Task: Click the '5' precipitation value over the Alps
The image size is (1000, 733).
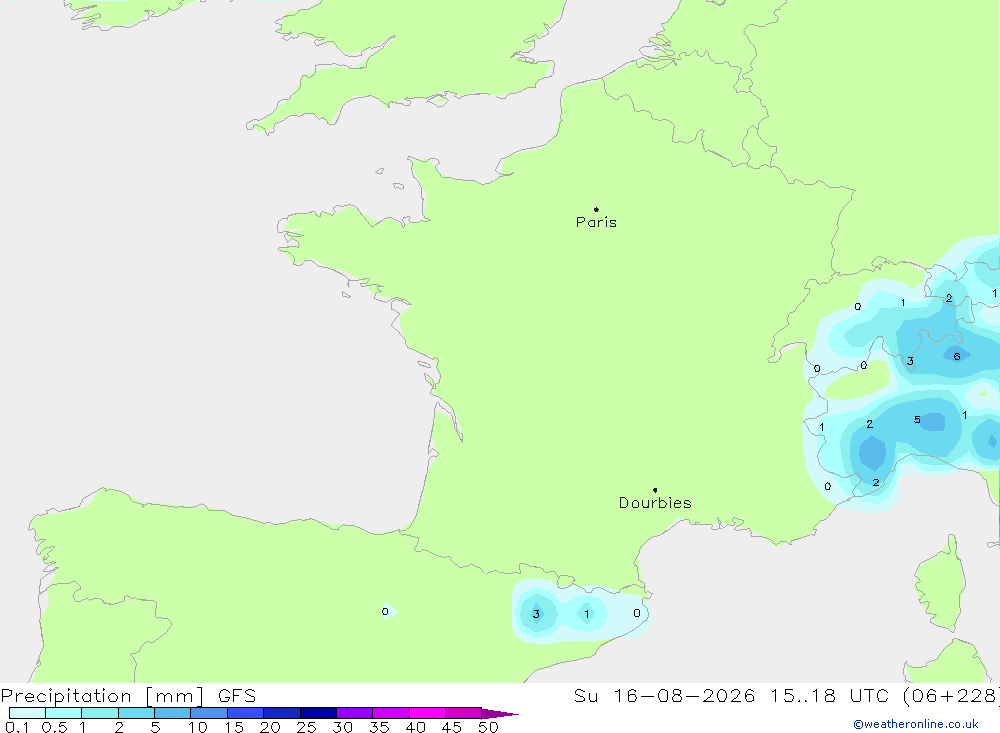Action: pos(917,420)
